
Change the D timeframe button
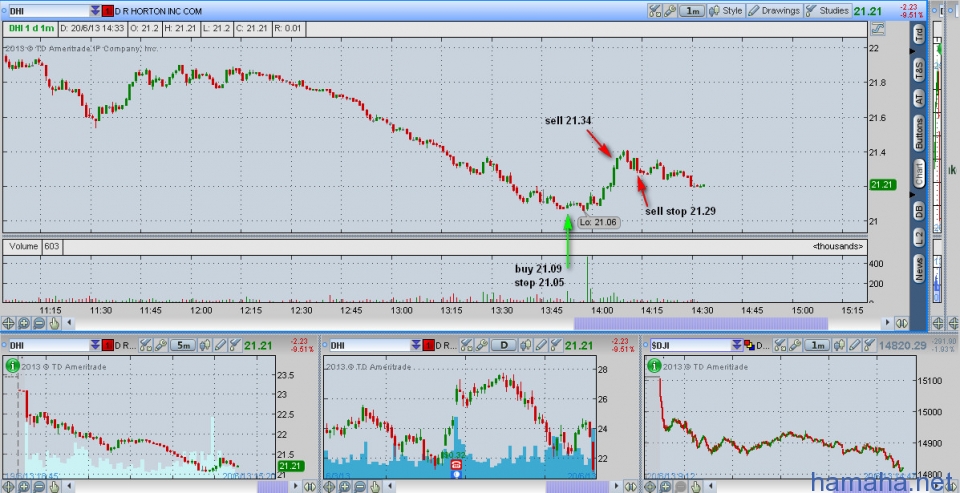tap(504, 345)
